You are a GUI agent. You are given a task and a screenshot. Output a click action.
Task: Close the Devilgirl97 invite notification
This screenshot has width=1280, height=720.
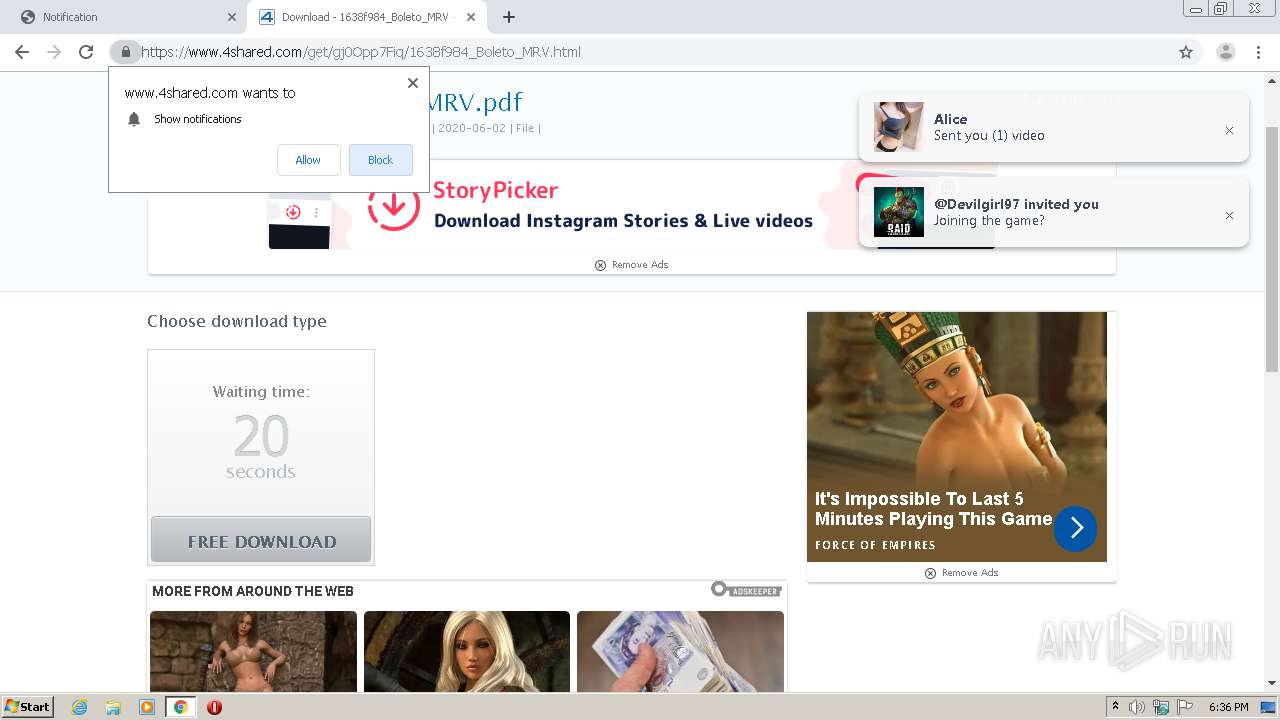[x=1229, y=215]
